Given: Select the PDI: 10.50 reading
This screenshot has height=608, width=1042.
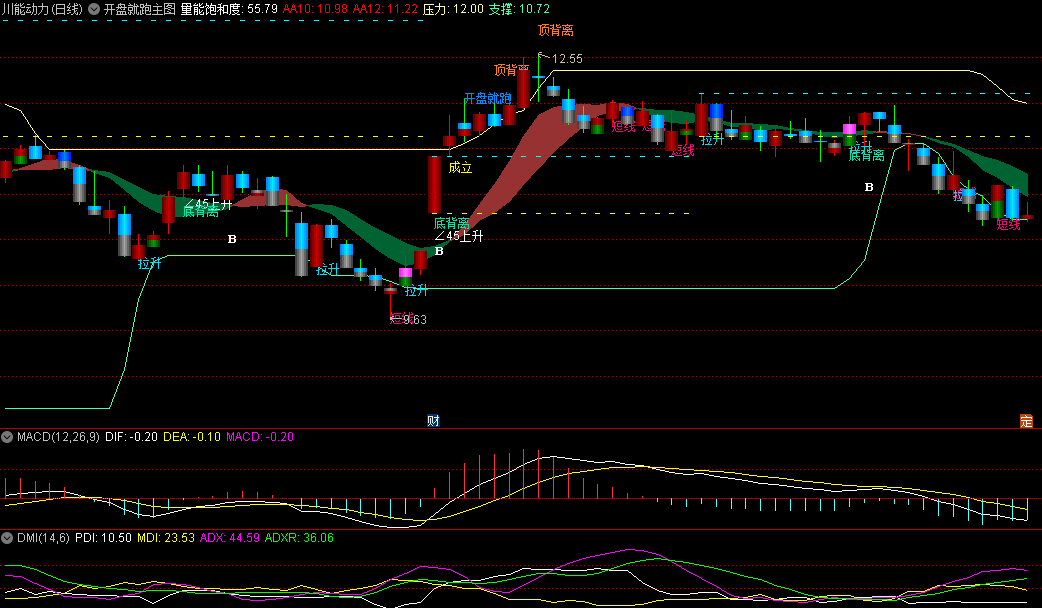Looking at the screenshot, I should click(x=103, y=538).
